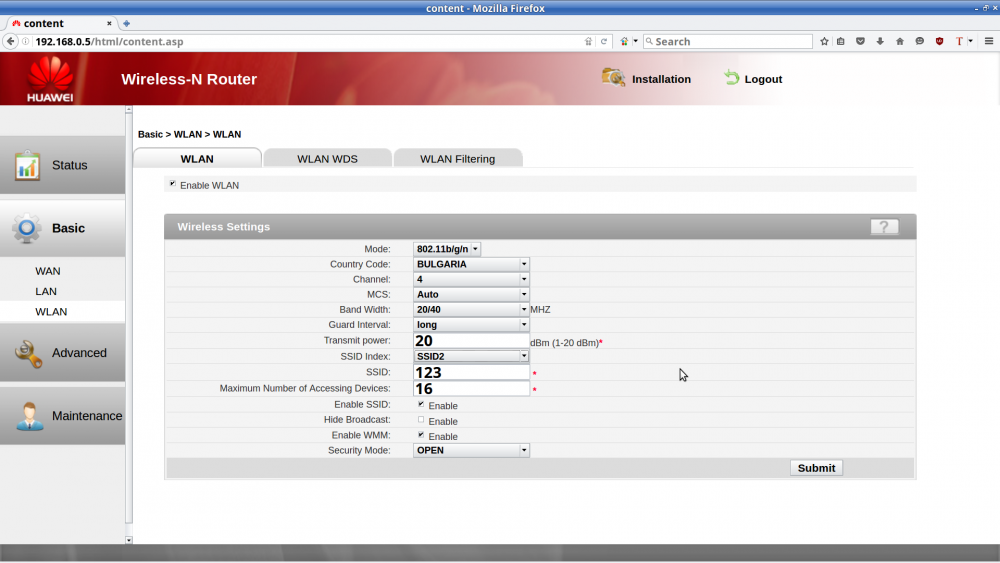Image resolution: width=1000 pixels, height=563 pixels.
Task: Open the Firefox hamburger menu
Action: coord(988,42)
